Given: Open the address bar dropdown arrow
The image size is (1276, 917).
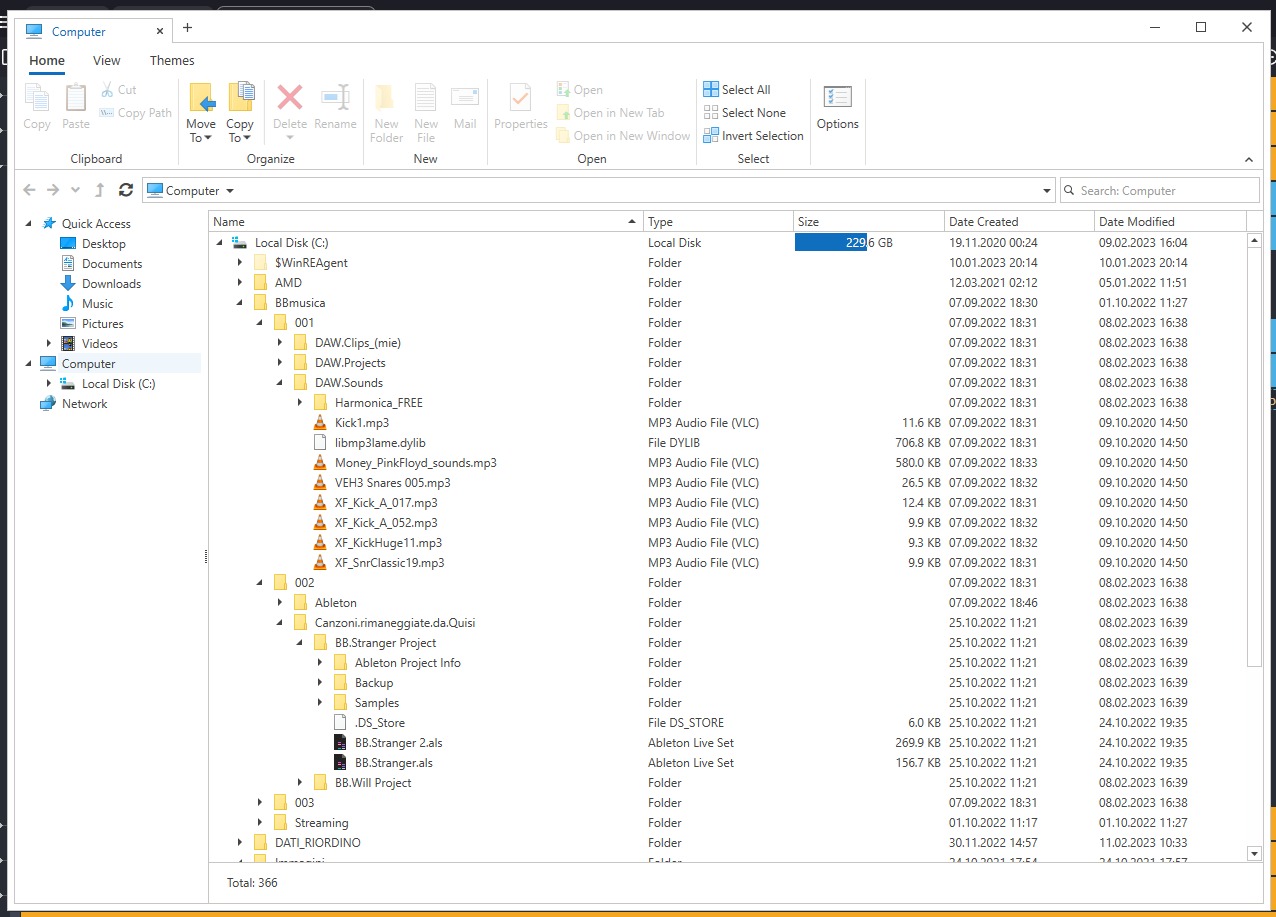Looking at the screenshot, I should click(1046, 190).
